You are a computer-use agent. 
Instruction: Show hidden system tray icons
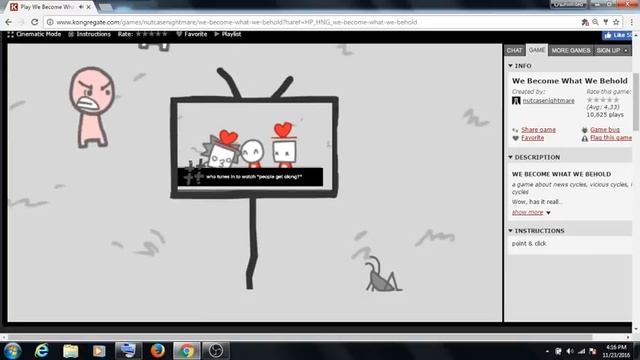tap(547, 351)
